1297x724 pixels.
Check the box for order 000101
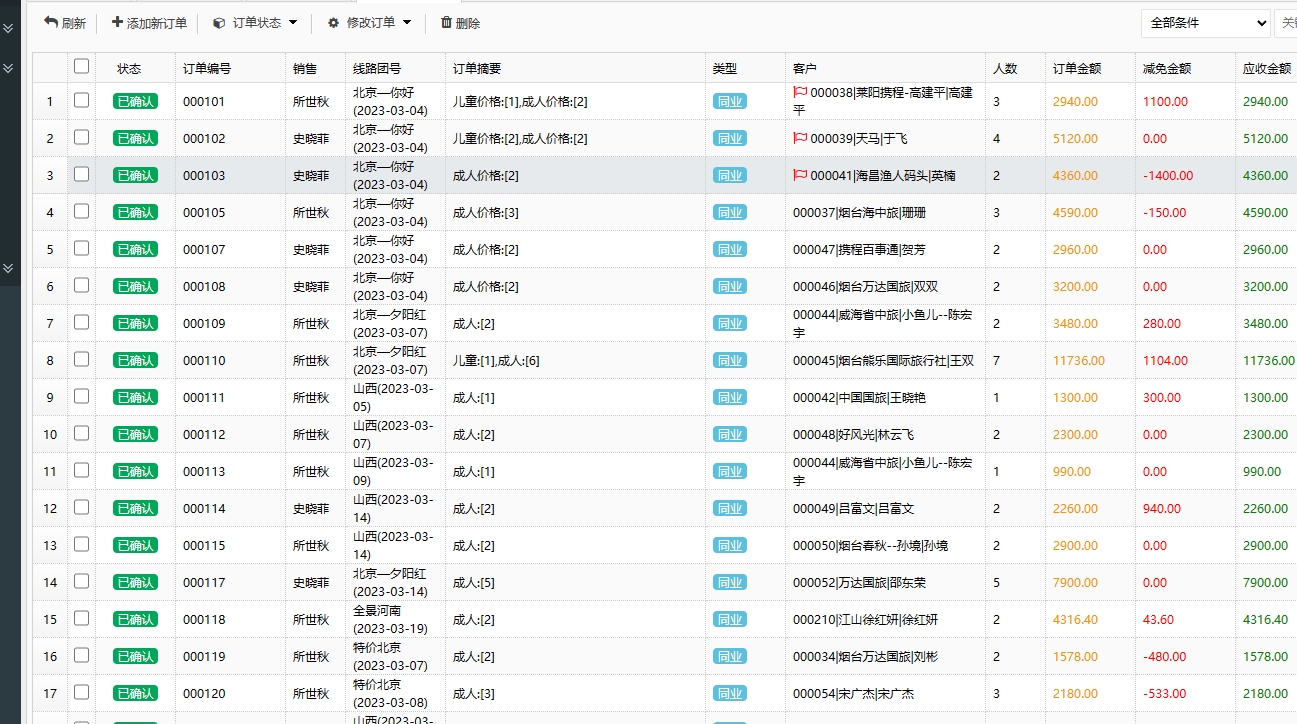(81, 101)
